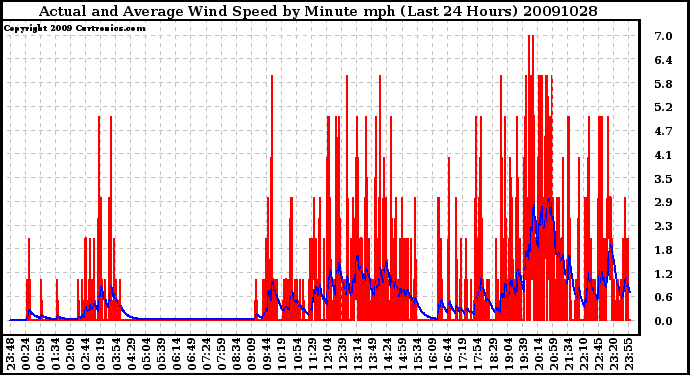Select the 11:29 x-axis label
The image size is (690, 375).
coord(311,354)
